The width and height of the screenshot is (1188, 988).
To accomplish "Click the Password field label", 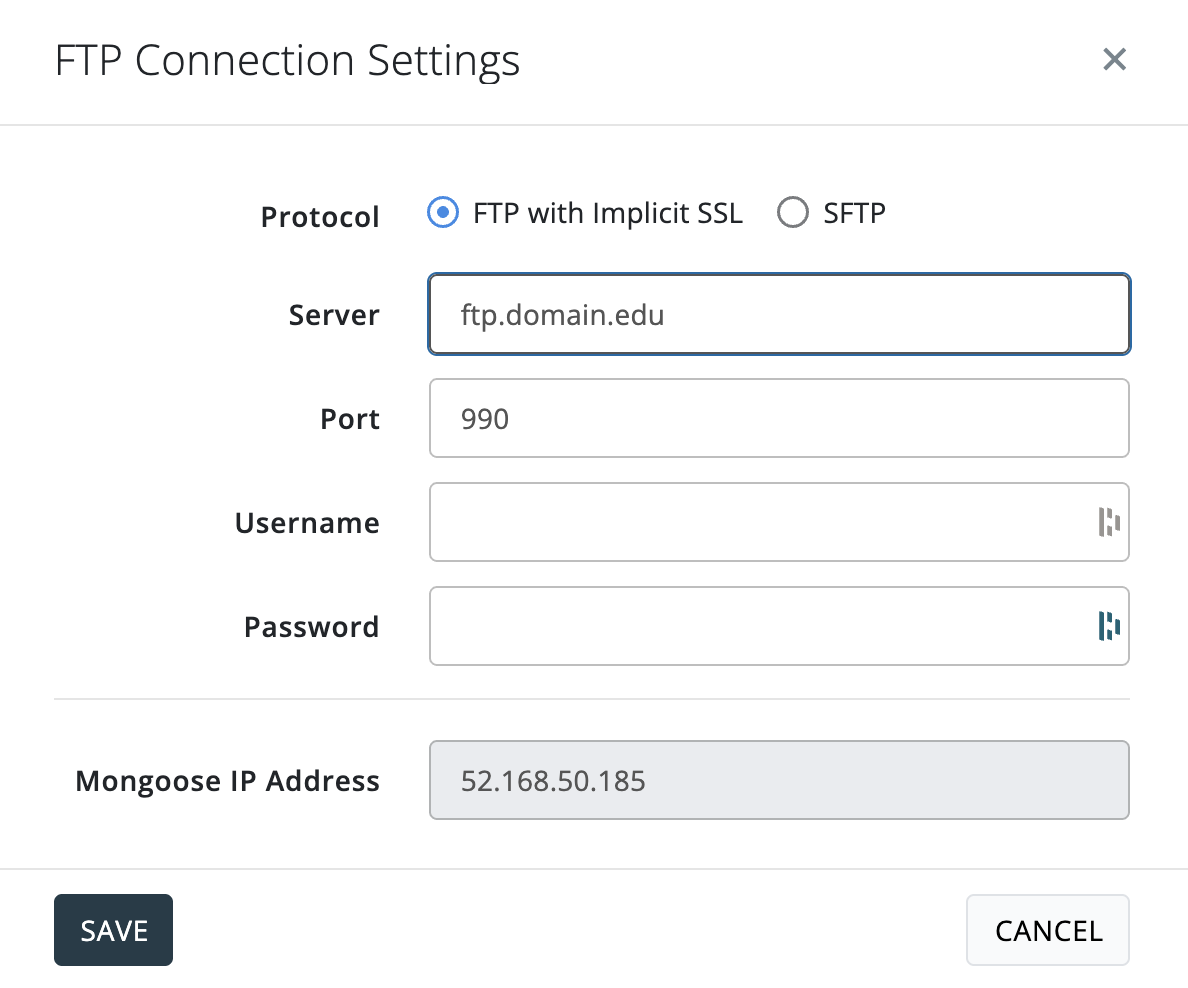I will click(x=311, y=627).
